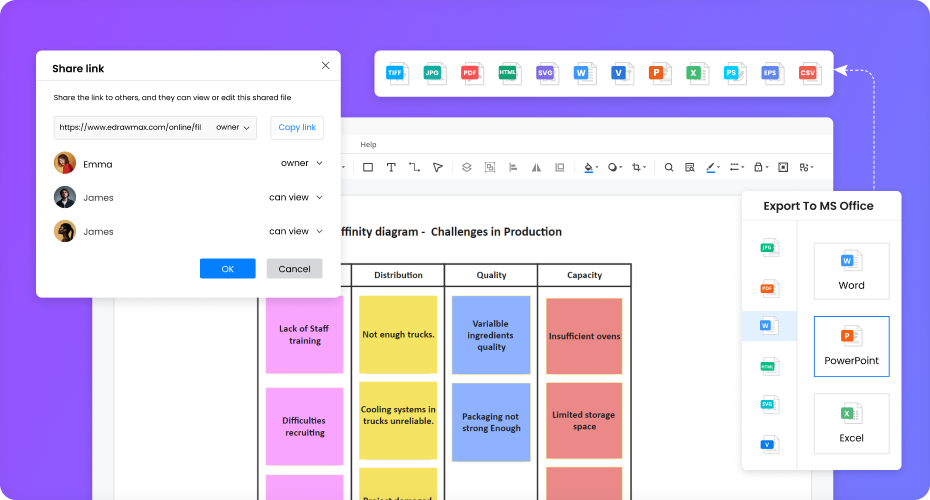The width and height of the screenshot is (930, 500).
Task: Select the Text tool in toolbar
Action: [391, 167]
